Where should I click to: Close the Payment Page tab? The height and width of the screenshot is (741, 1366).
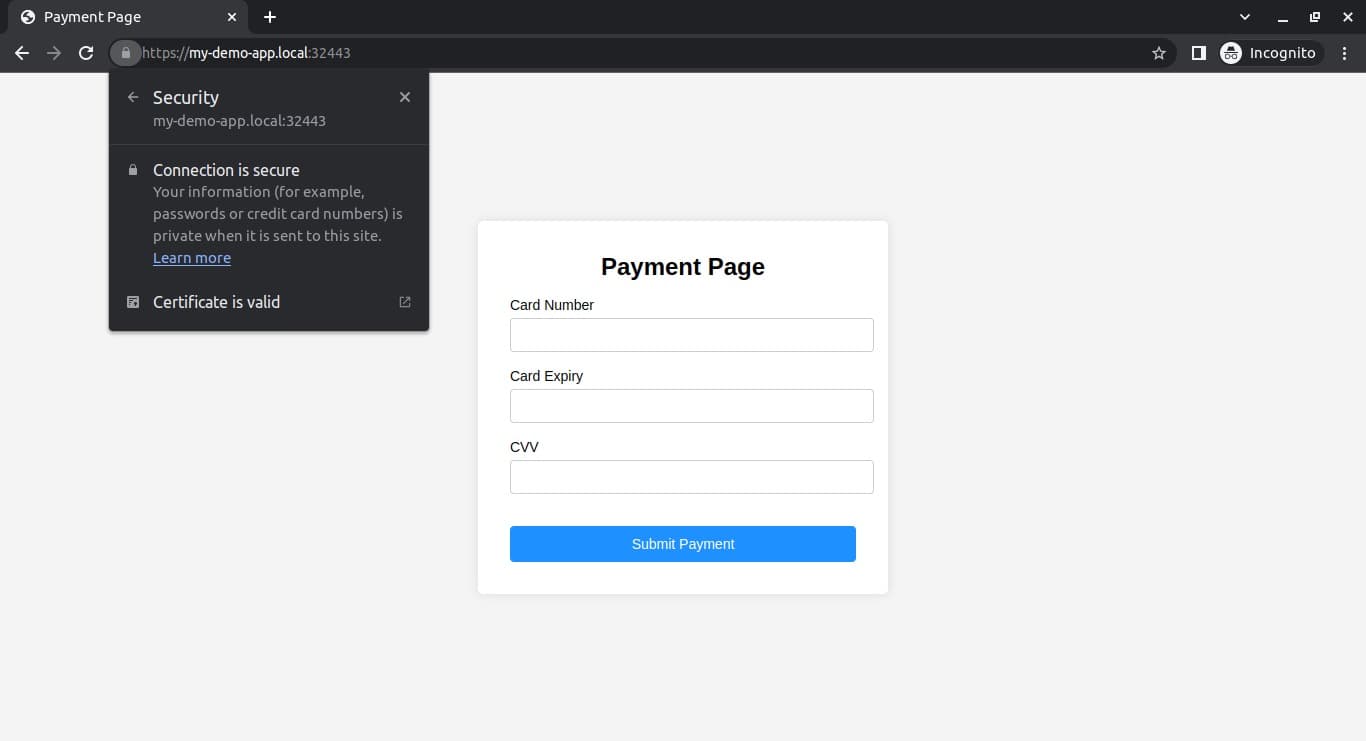pos(232,17)
